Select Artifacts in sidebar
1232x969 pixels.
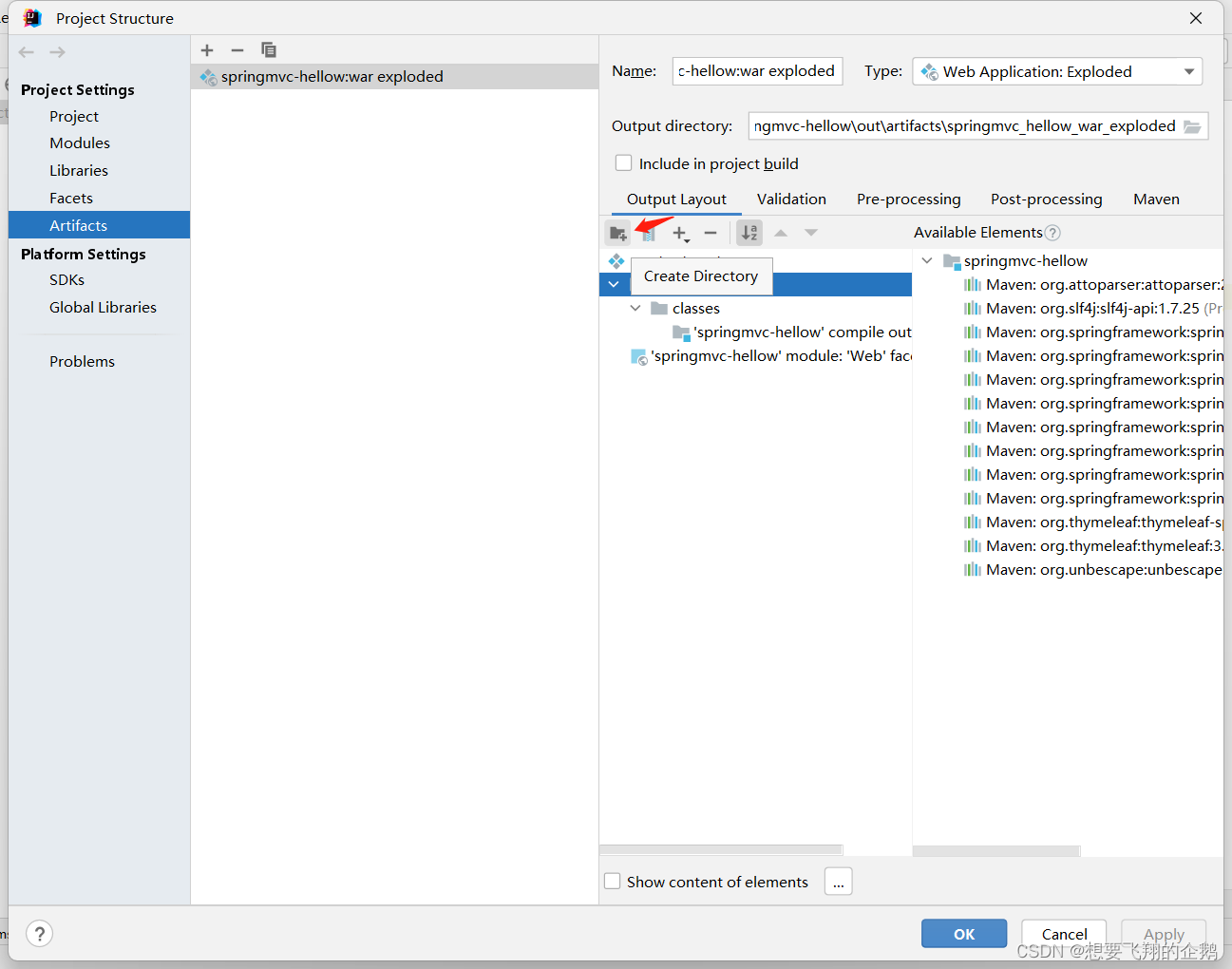tap(99, 225)
